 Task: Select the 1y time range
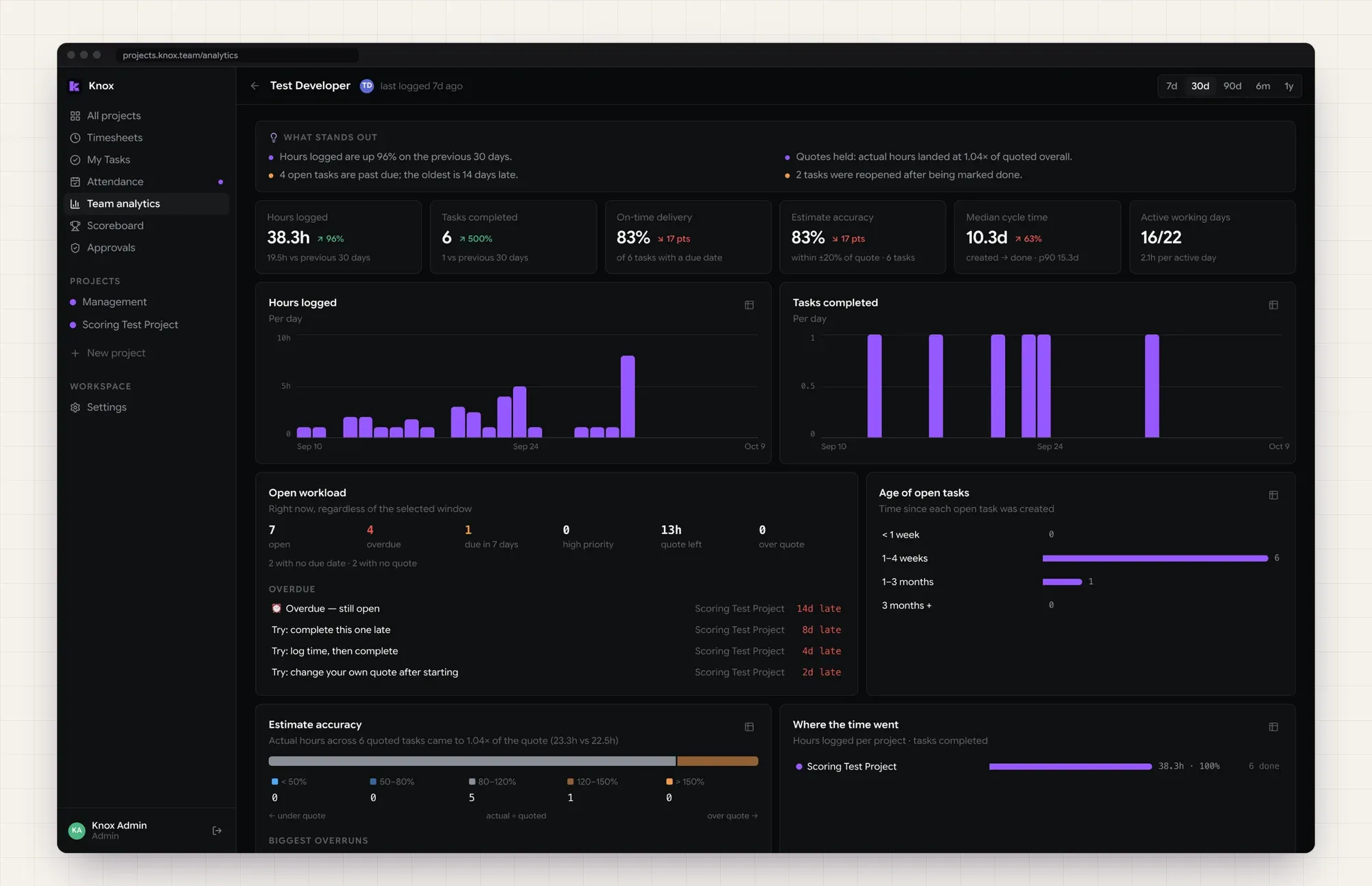click(x=1289, y=86)
